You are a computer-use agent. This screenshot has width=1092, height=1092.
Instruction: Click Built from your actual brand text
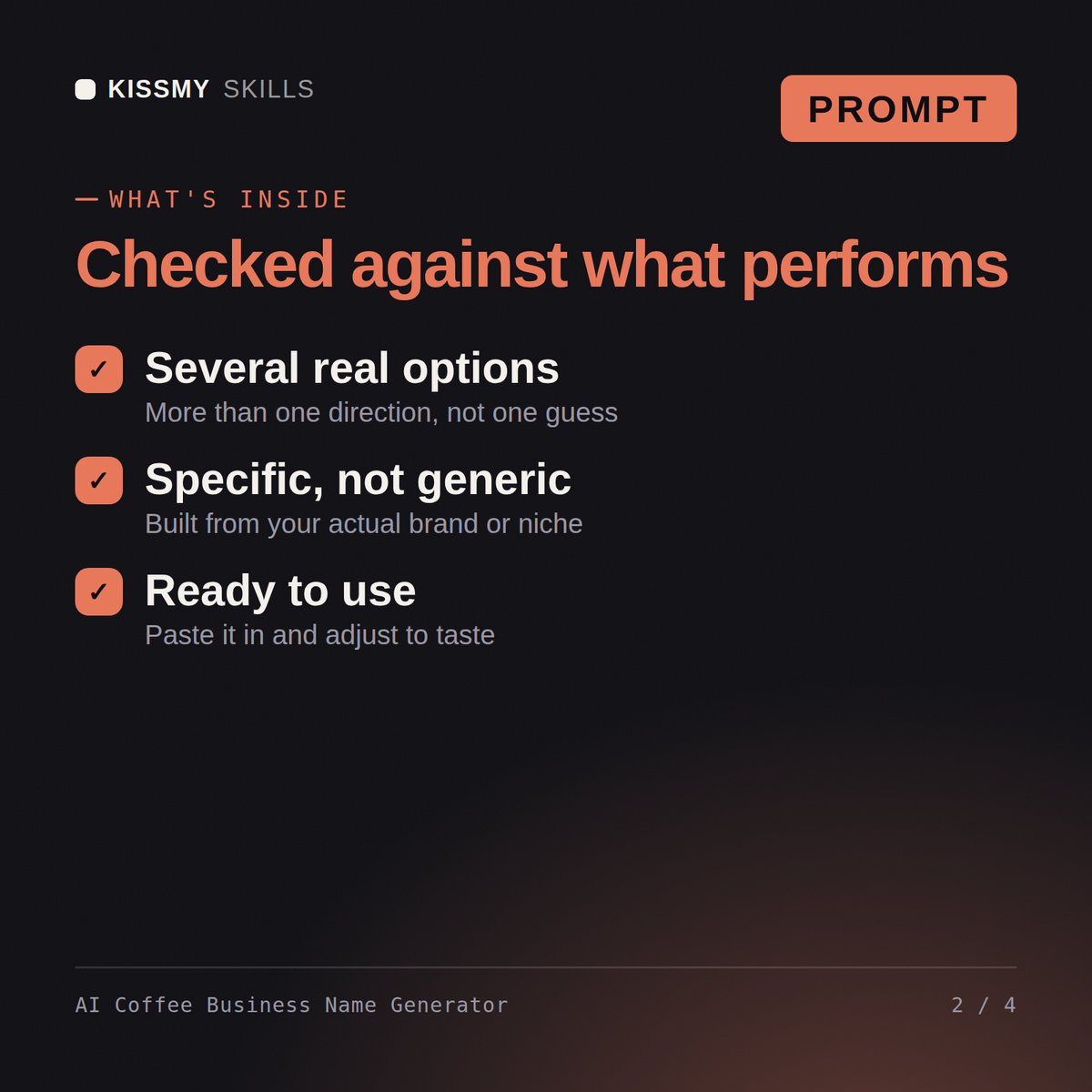click(364, 523)
